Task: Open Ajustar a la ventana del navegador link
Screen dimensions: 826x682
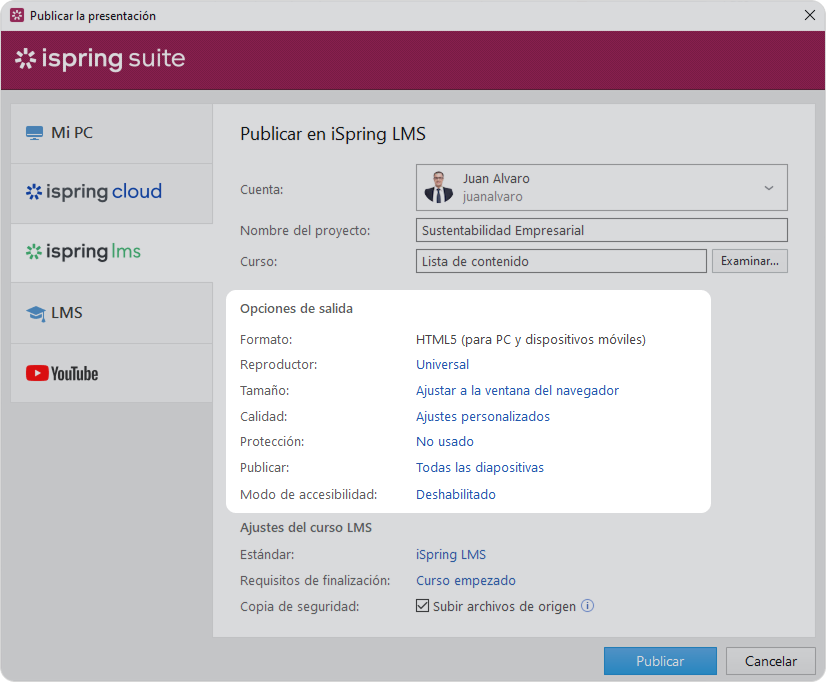Action: pyautogui.click(x=517, y=391)
